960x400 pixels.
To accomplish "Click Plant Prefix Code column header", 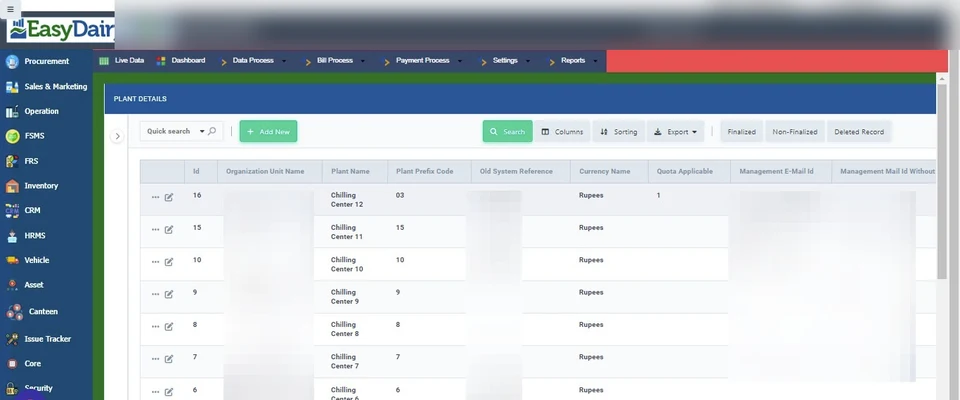I will pos(429,172).
